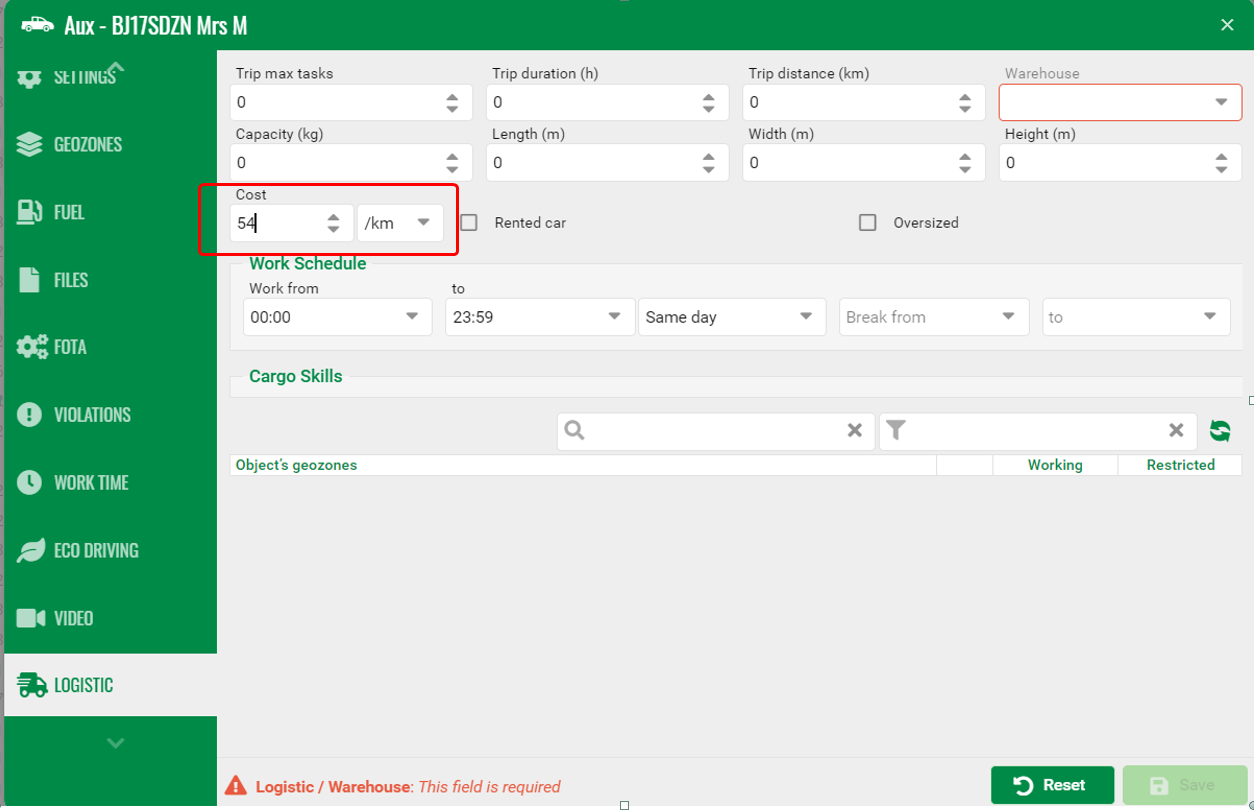
Task: Click into the Trip max tasks field
Action: pos(335,103)
